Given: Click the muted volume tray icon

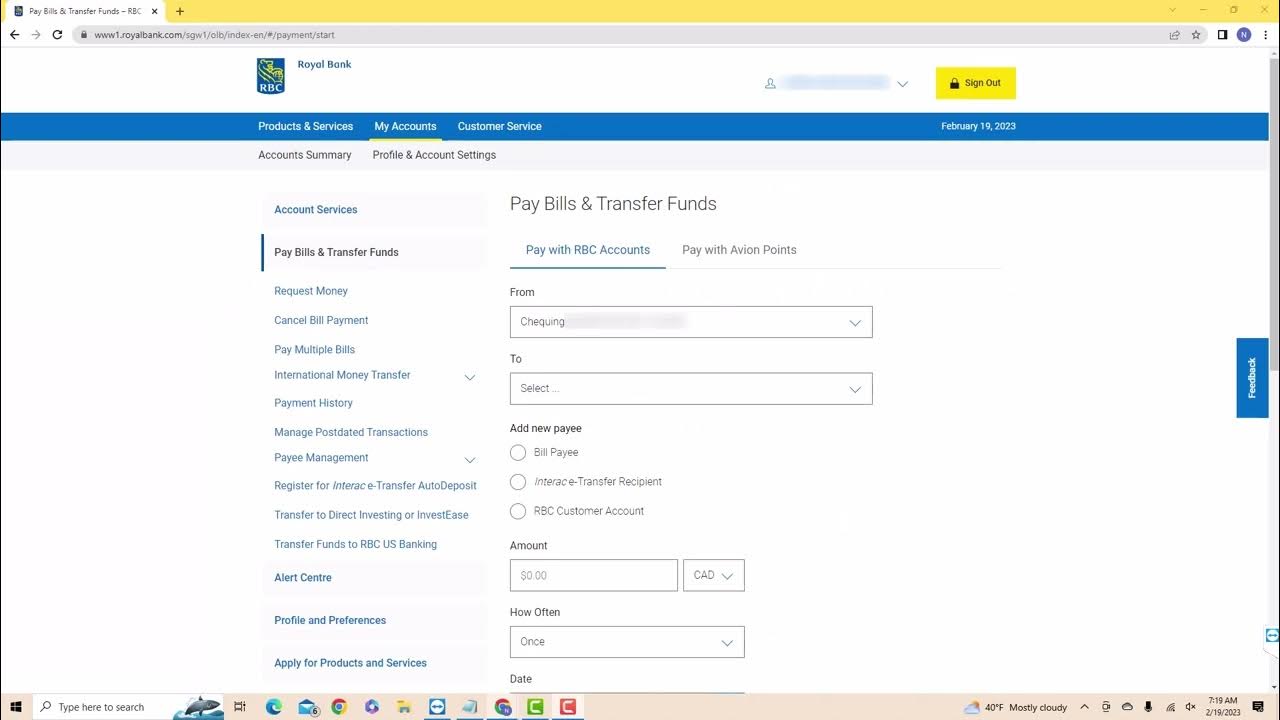Looking at the screenshot, I should (x=1190, y=707).
